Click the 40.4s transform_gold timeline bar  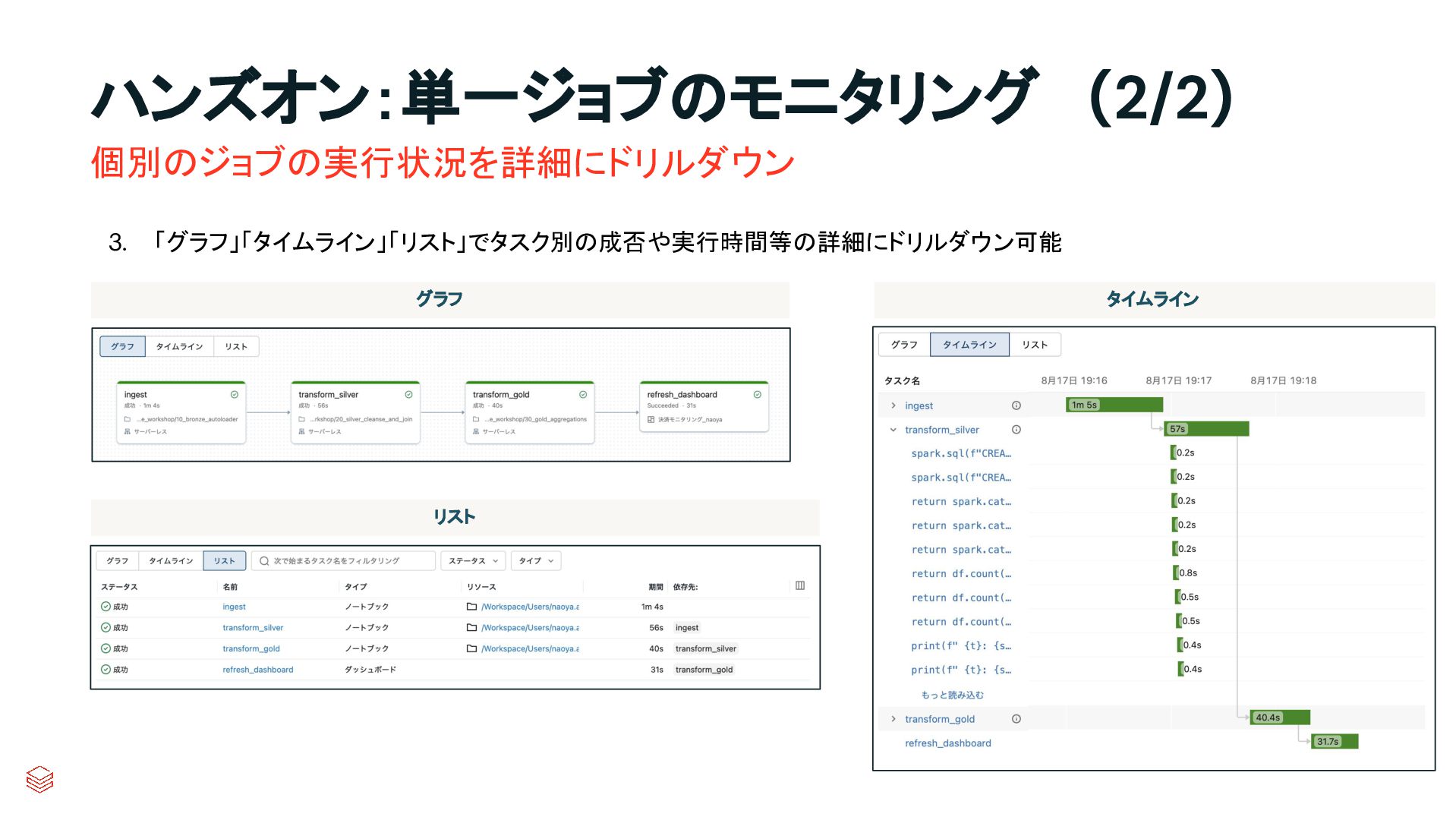[x=1280, y=717]
